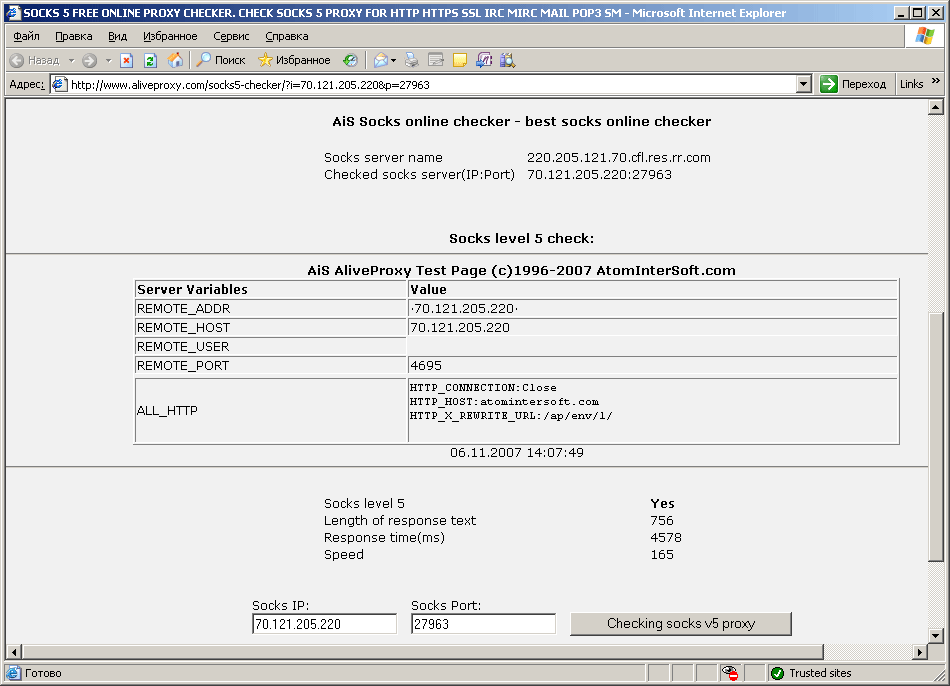Click the Готово status bar text
950x686 pixels.
tap(44, 673)
